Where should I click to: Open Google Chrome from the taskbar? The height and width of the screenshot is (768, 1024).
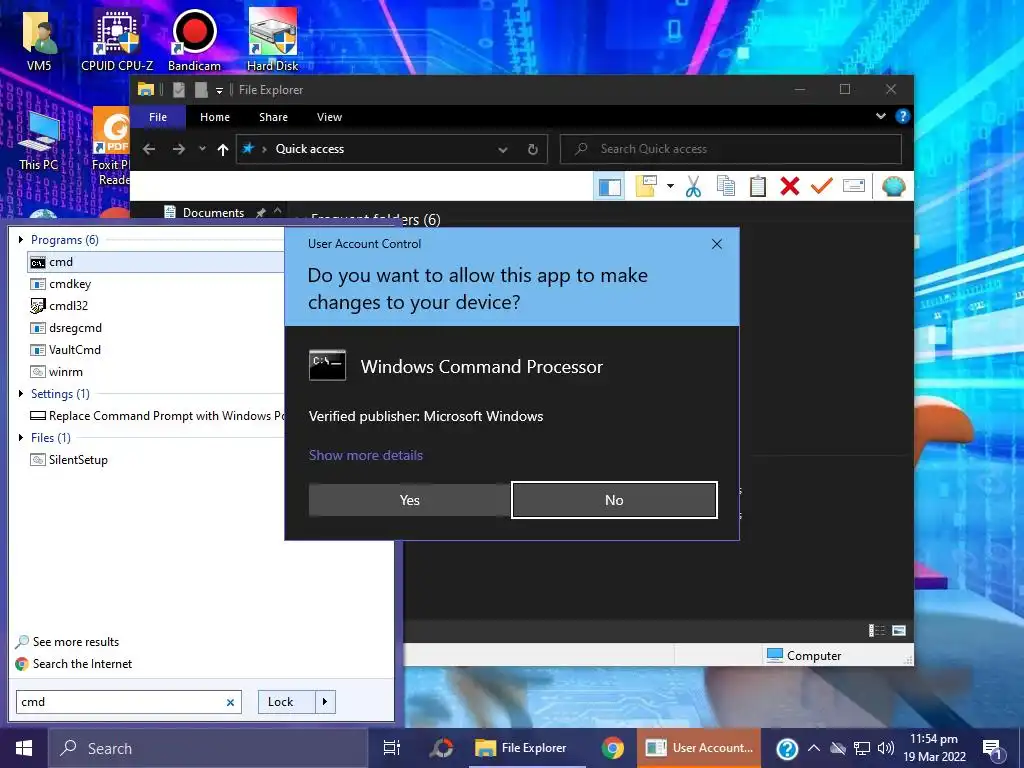(613, 748)
